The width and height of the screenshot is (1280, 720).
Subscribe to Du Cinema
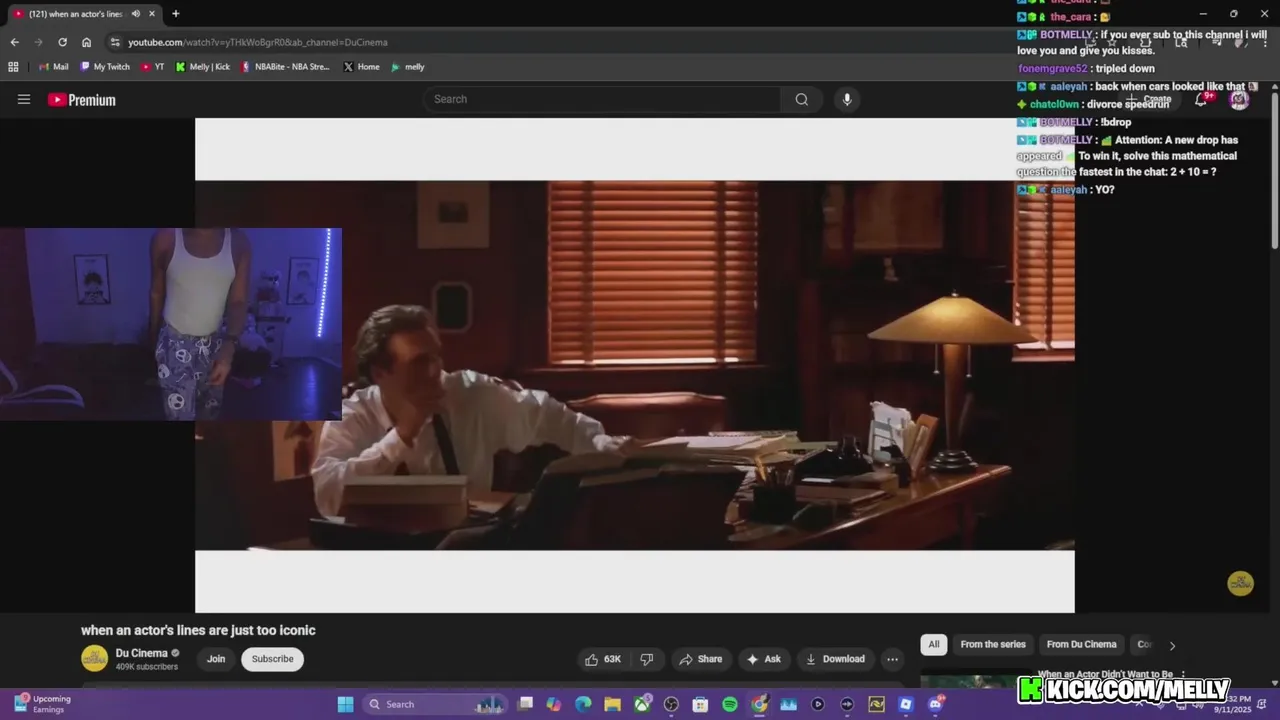(x=273, y=659)
